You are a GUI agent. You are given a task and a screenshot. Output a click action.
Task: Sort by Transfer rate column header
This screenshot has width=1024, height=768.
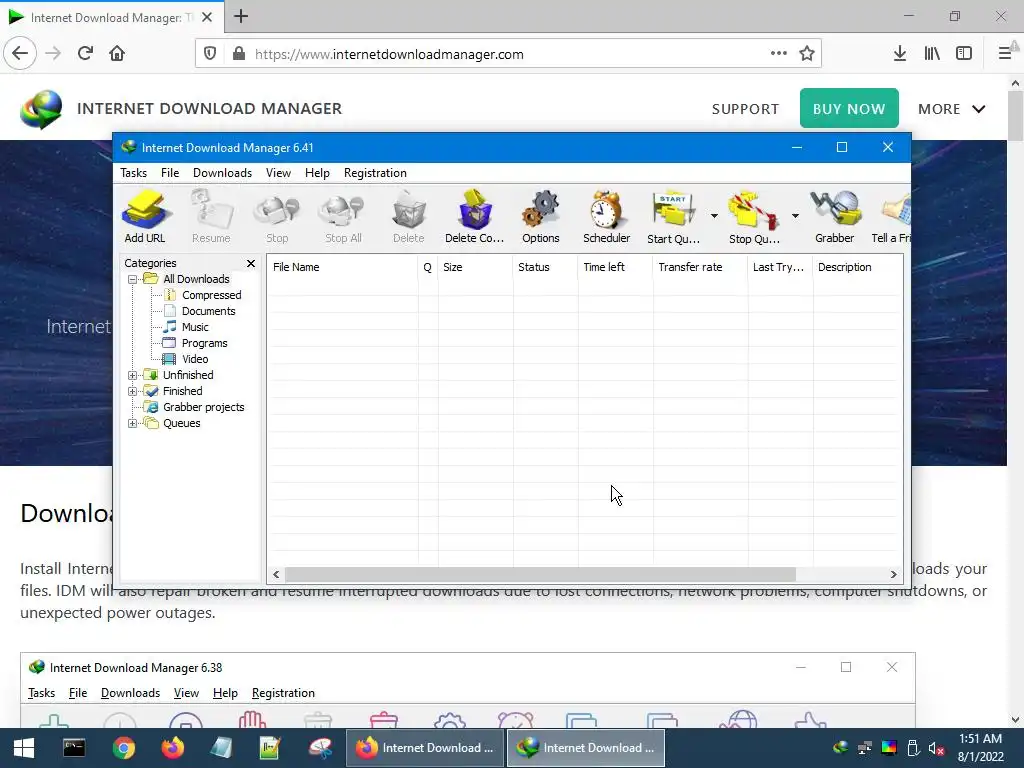(x=700, y=267)
